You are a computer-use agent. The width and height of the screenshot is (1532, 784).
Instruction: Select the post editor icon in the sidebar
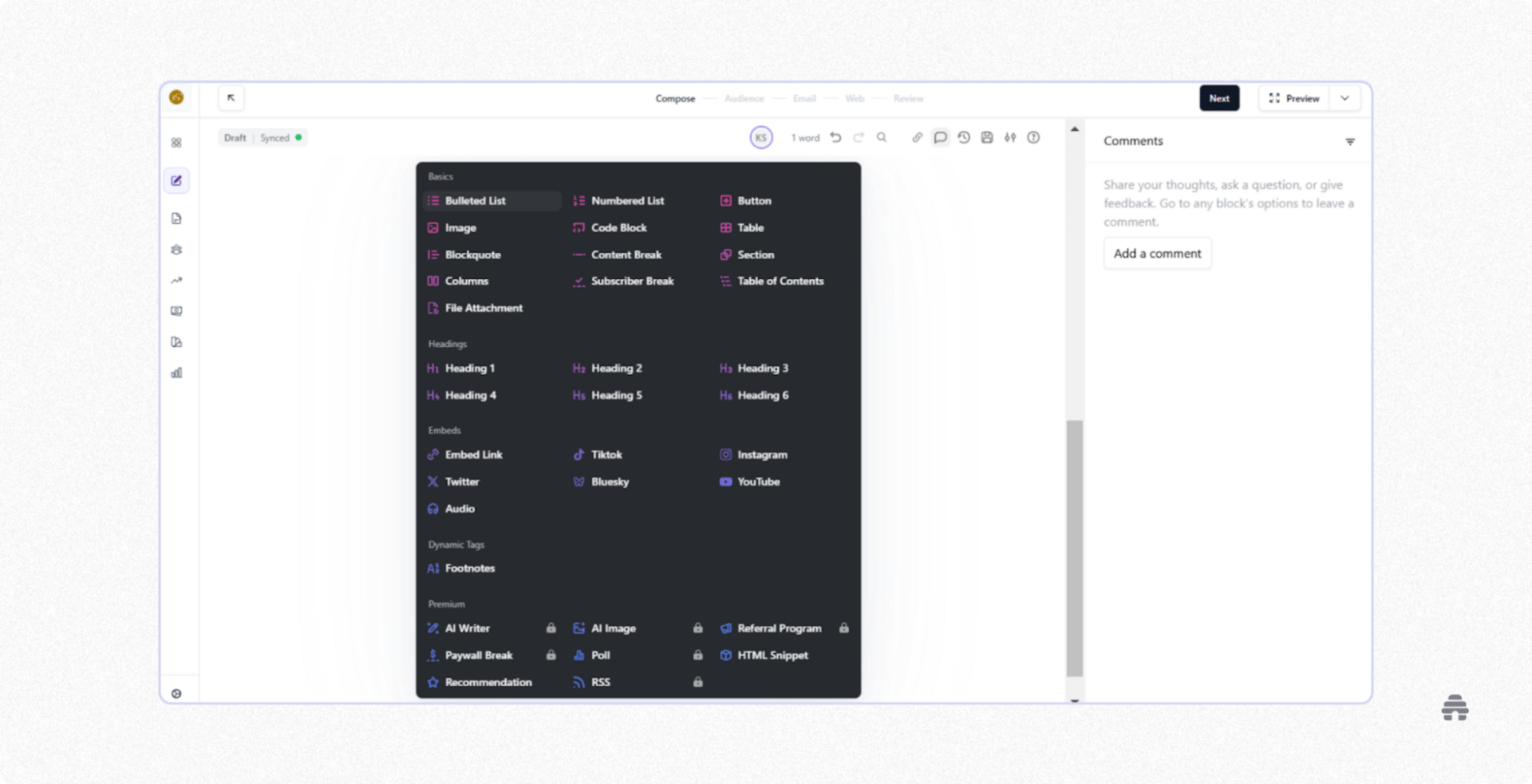tap(176, 180)
